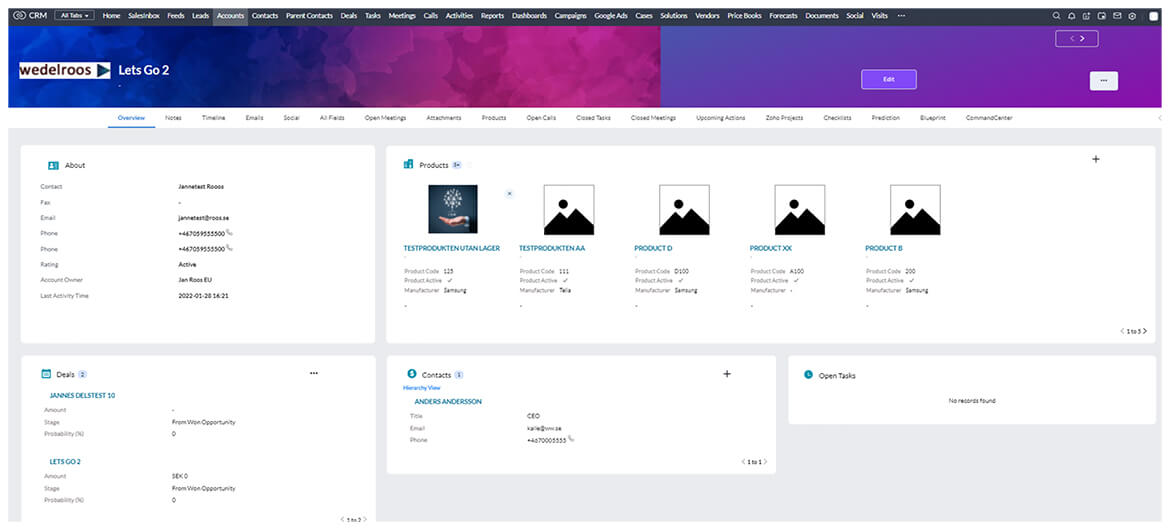1170x530 pixels.
Task: Add a contact with the plus icon
Action: tap(727, 374)
